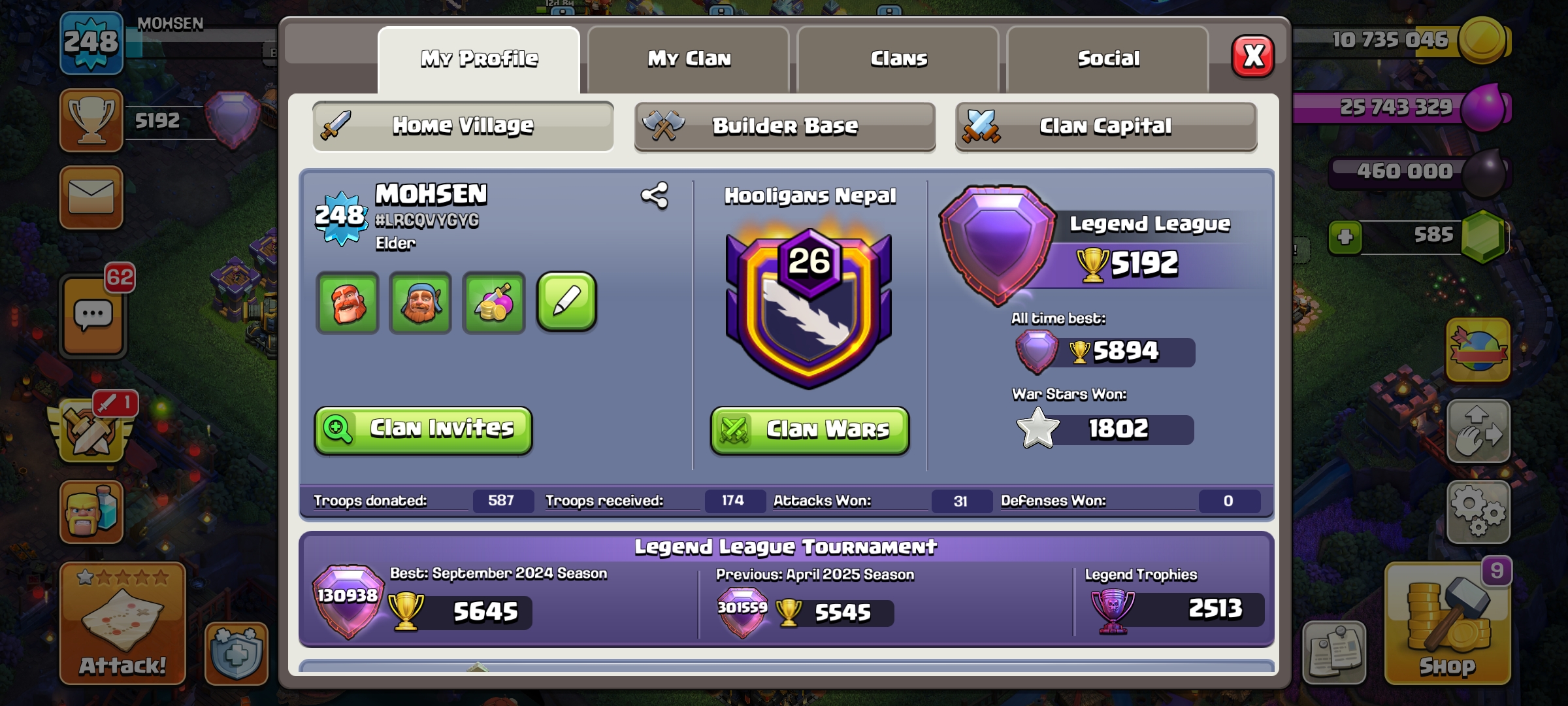Select the Builder Base profile section

(785, 126)
